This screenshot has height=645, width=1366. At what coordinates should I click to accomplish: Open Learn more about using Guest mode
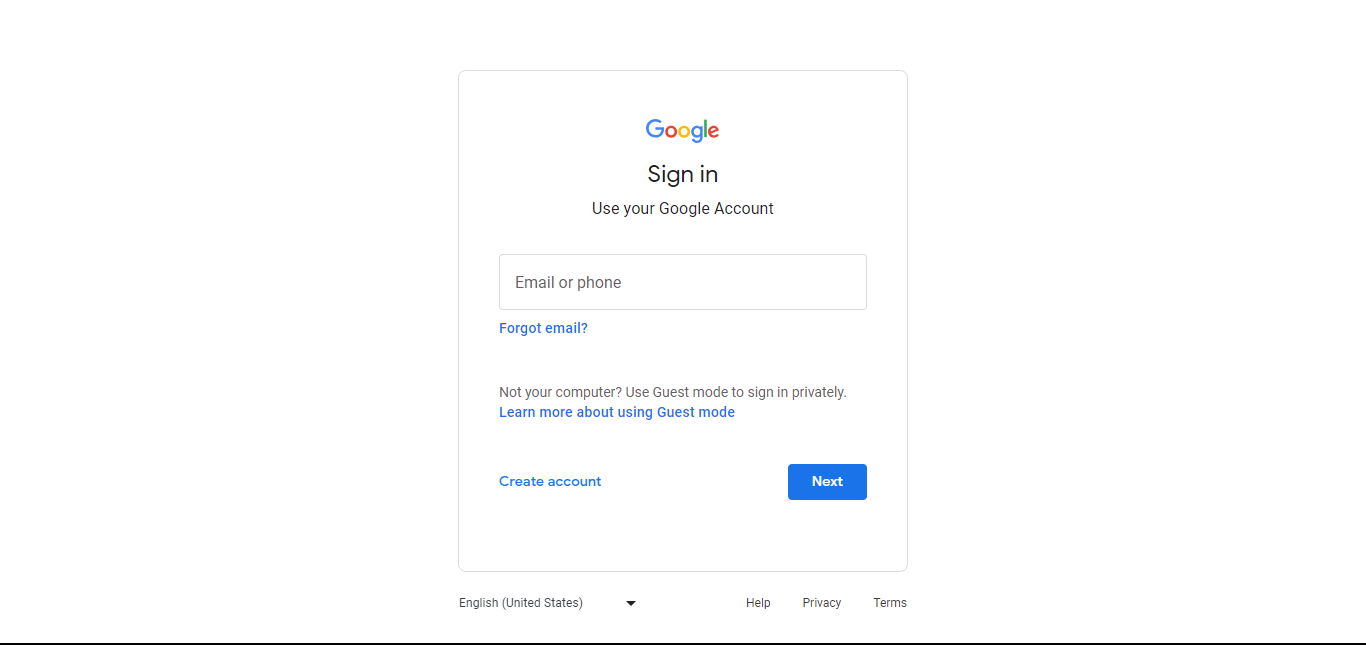tap(617, 412)
